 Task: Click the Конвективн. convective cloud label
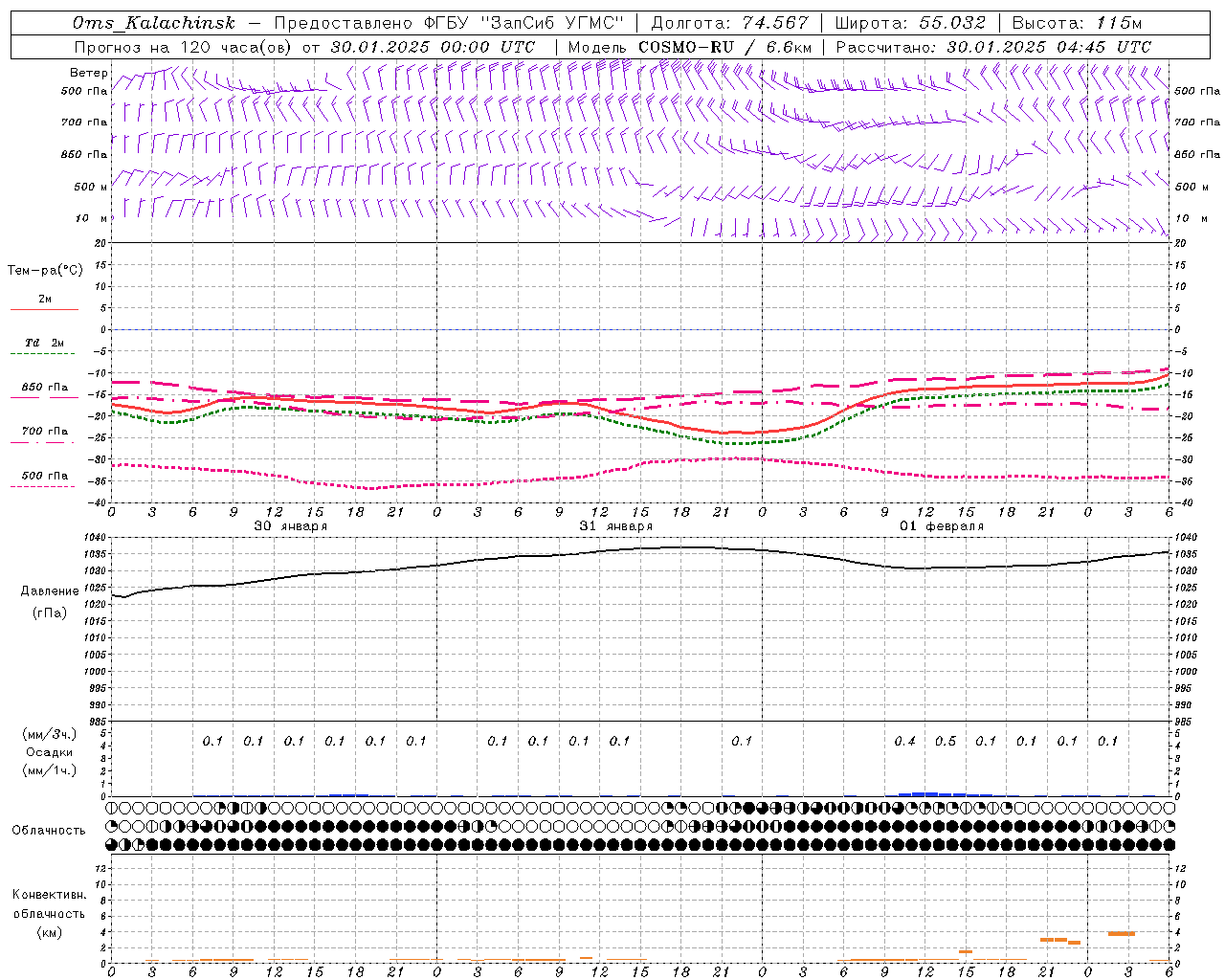point(49,895)
